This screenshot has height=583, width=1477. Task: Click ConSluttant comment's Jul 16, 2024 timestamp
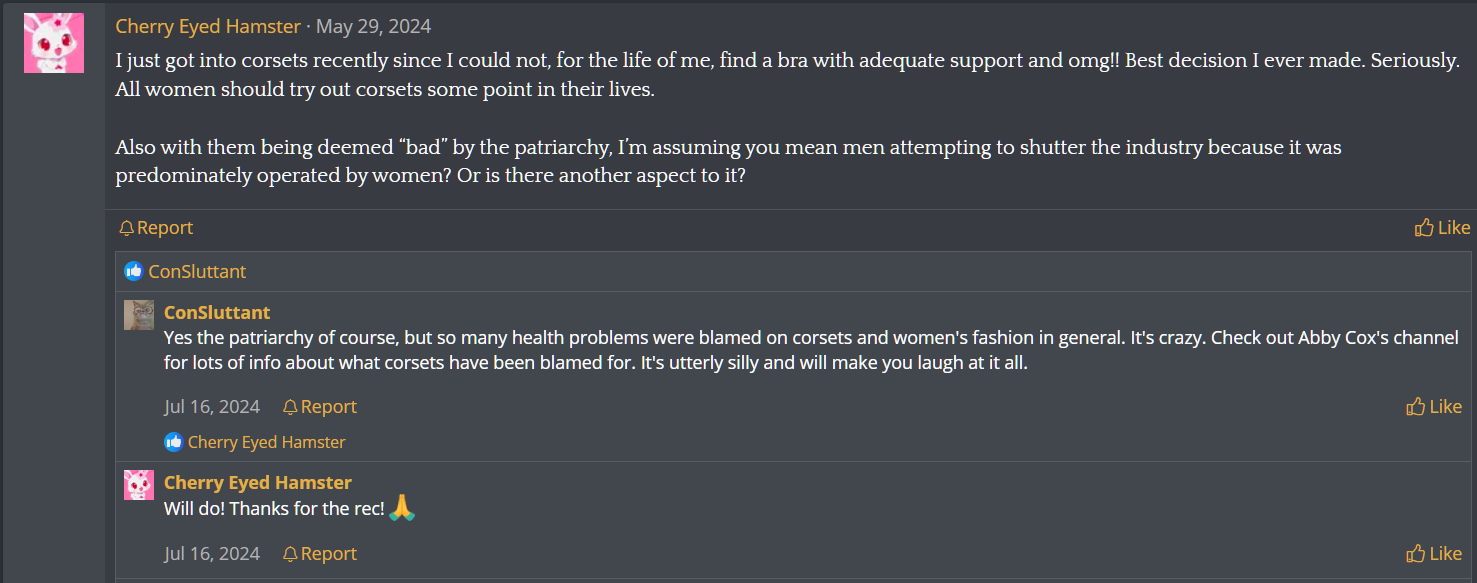[x=212, y=407]
